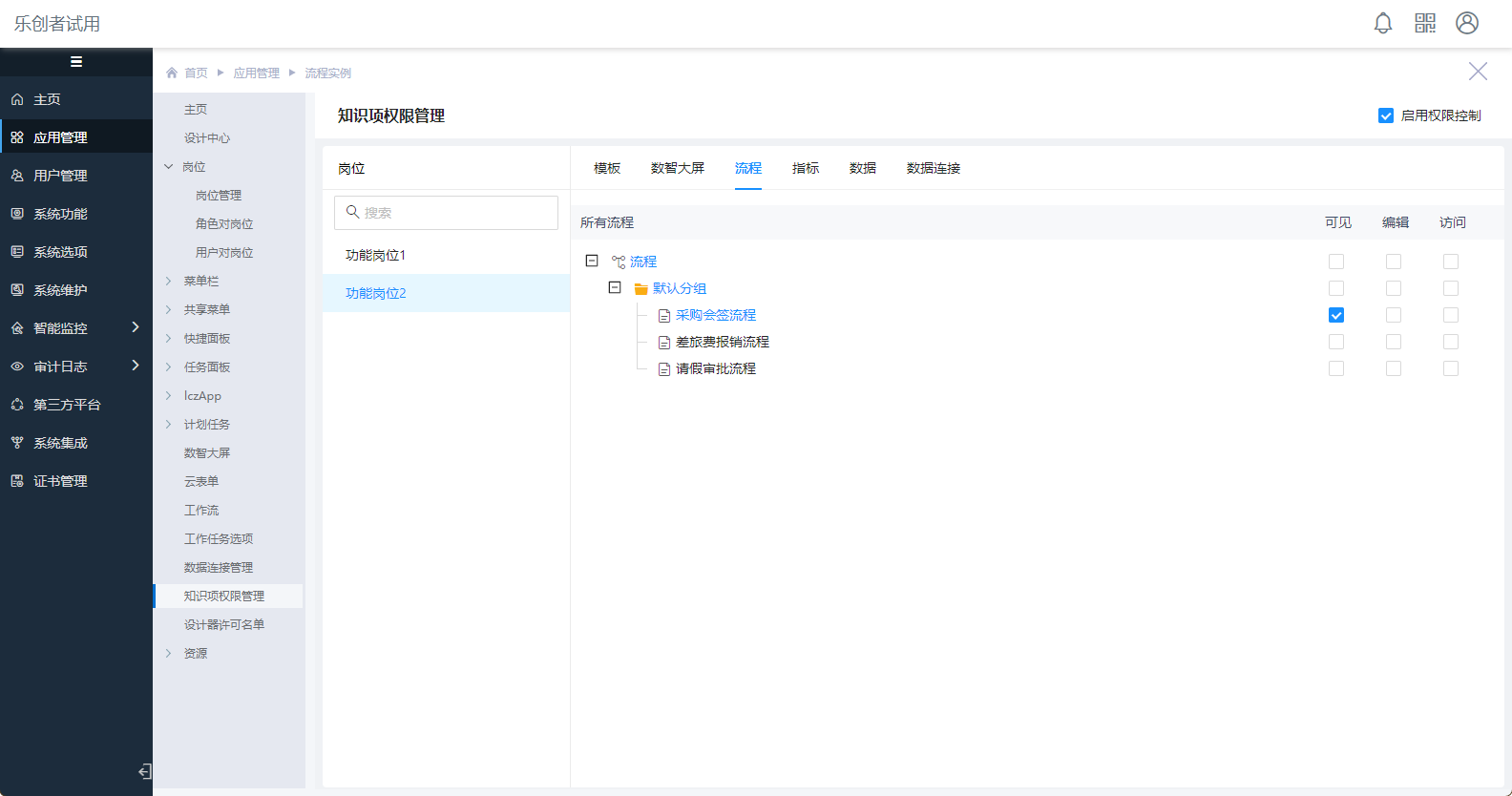This screenshot has width=1512, height=796.
Task: Click the home icon in breadcrumb
Action: [172, 73]
